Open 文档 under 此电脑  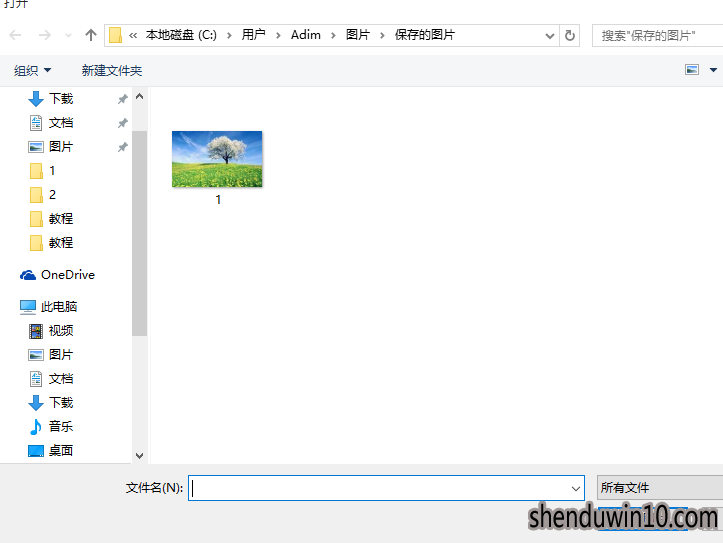click(x=51, y=378)
